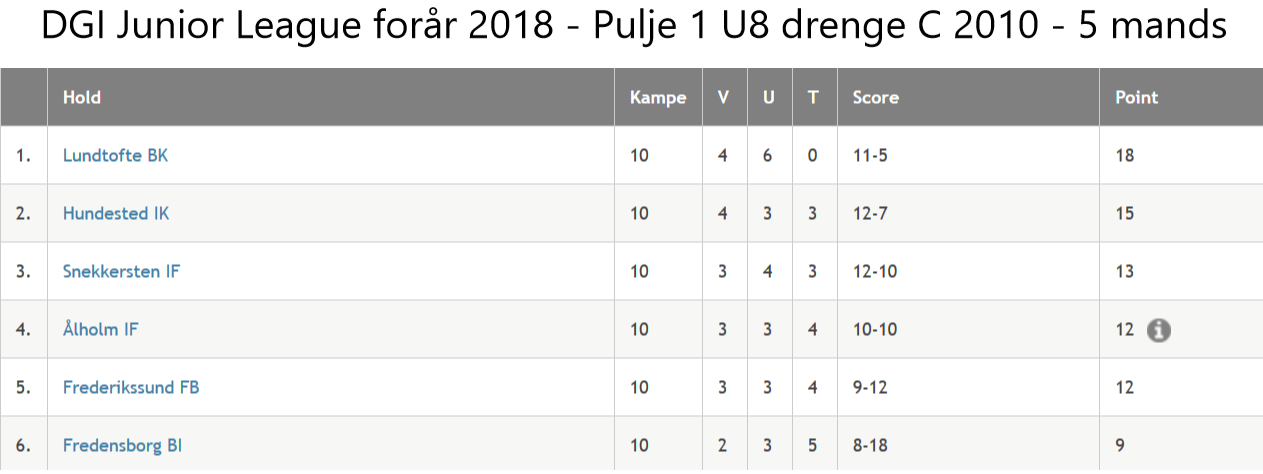Screen dimensions: 1263x474
Task: Click the Point column header
Action: pos(1136,98)
